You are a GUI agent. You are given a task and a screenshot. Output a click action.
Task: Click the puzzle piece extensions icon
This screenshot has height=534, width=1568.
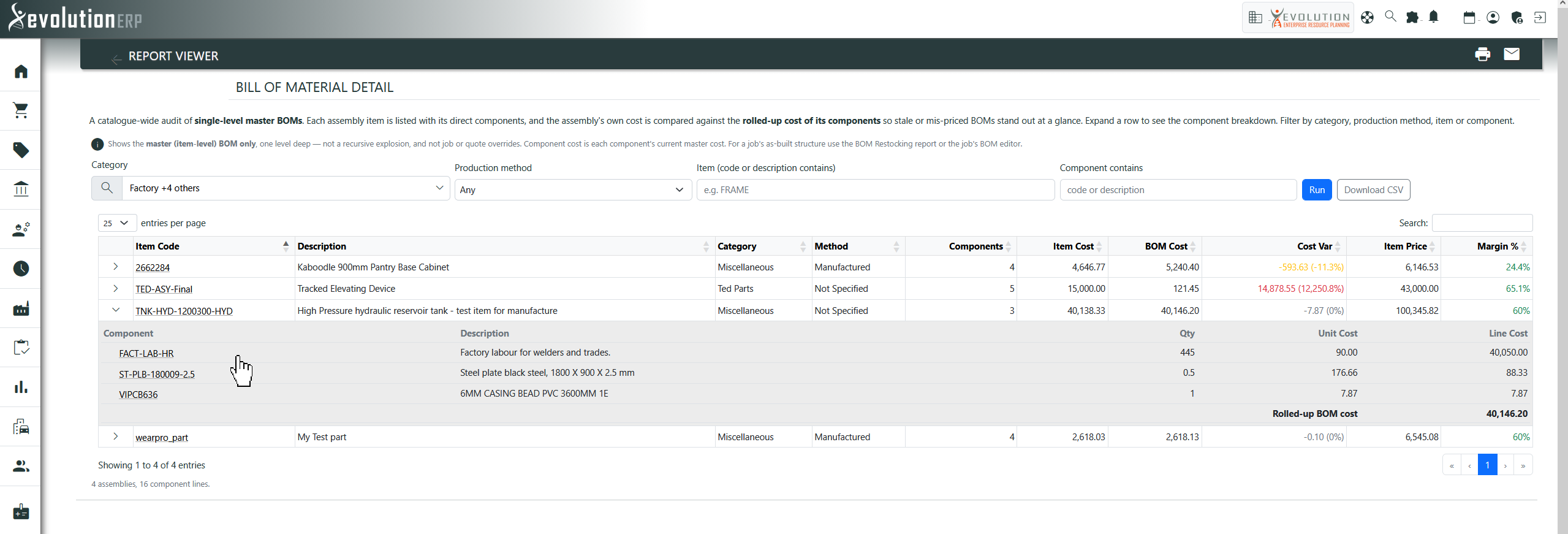click(1412, 17)
